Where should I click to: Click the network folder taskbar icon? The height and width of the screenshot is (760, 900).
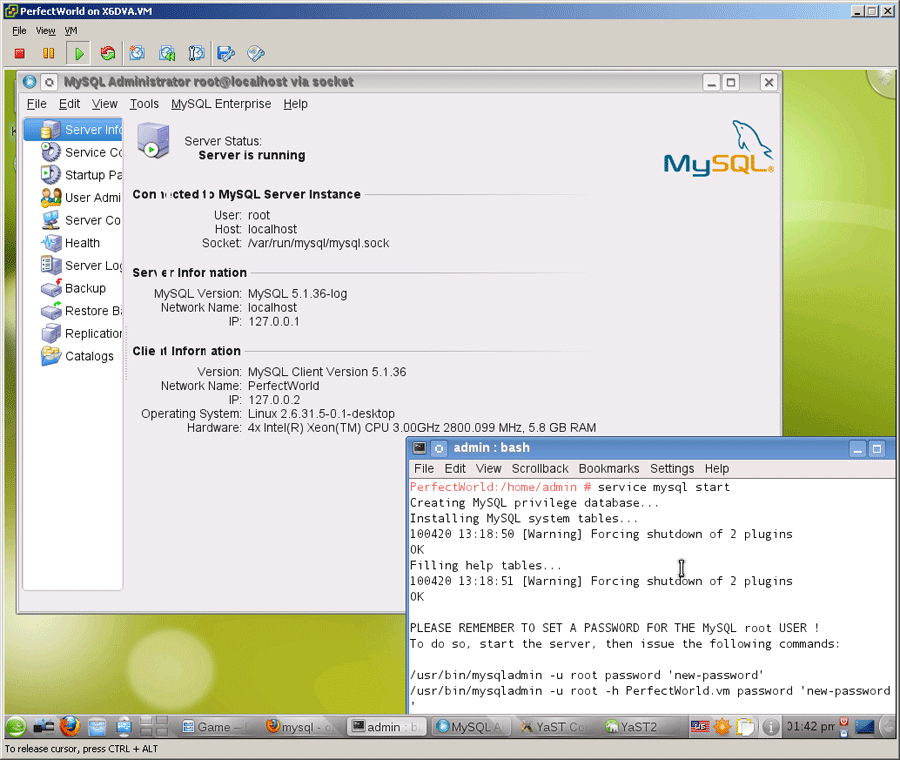124,727
